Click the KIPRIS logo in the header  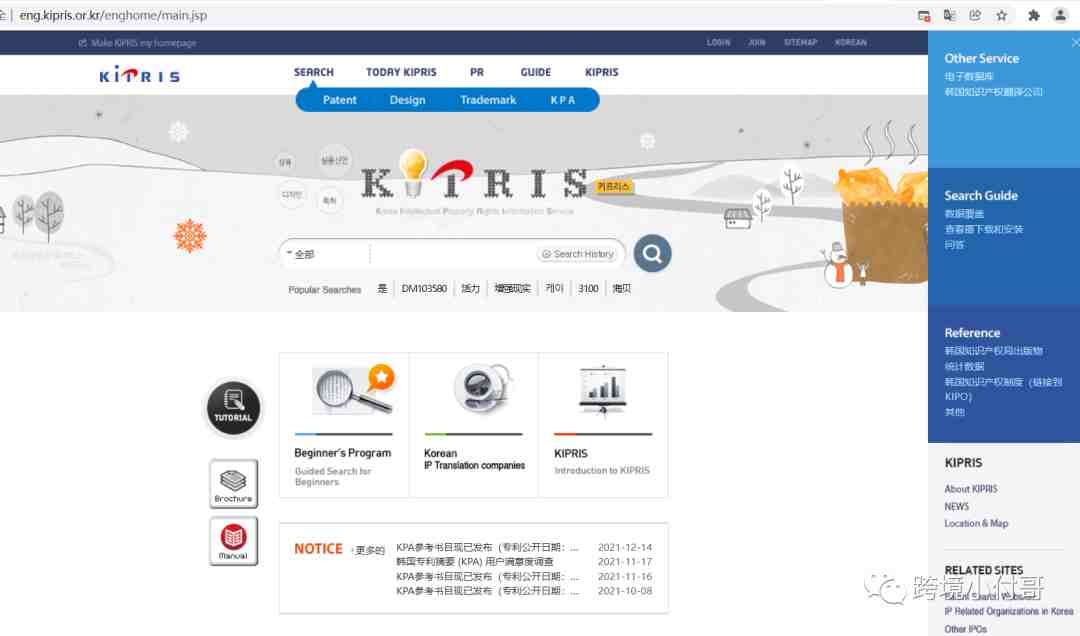[139, 74]
